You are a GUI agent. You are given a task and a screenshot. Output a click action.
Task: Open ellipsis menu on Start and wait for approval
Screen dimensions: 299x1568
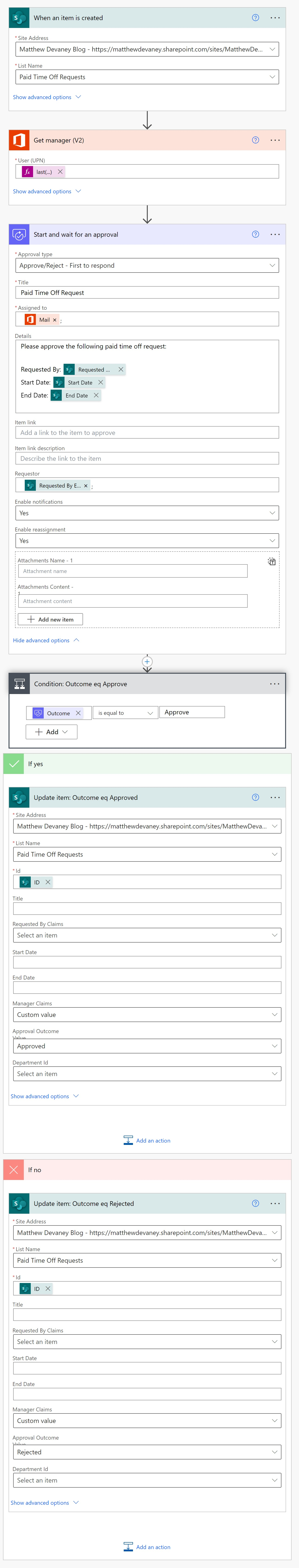tap(275, 234)
